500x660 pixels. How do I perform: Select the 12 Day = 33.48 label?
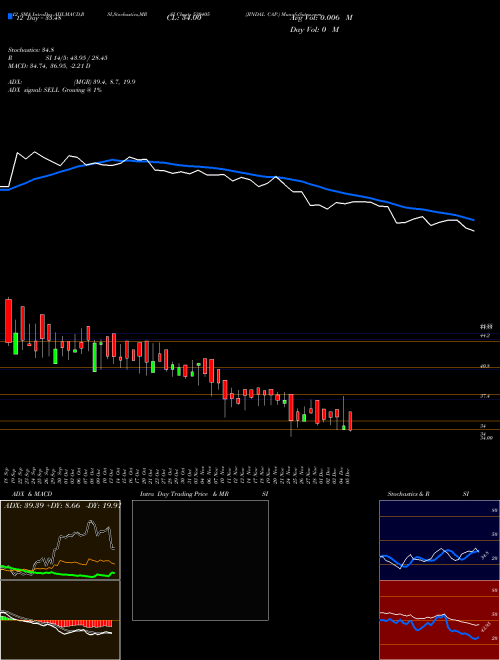pos(38,18)
